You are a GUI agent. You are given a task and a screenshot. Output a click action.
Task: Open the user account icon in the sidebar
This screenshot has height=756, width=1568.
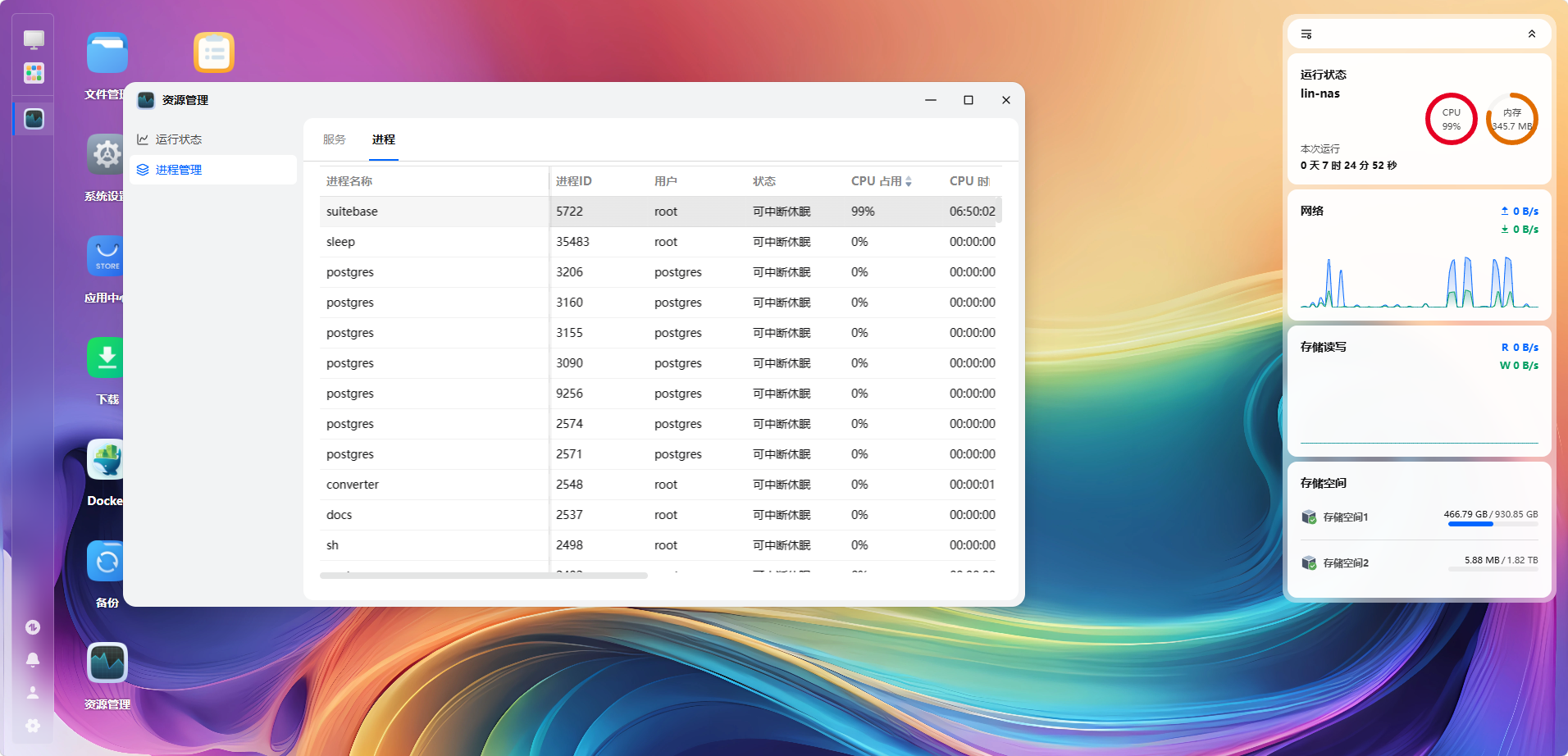click(33, 693)
